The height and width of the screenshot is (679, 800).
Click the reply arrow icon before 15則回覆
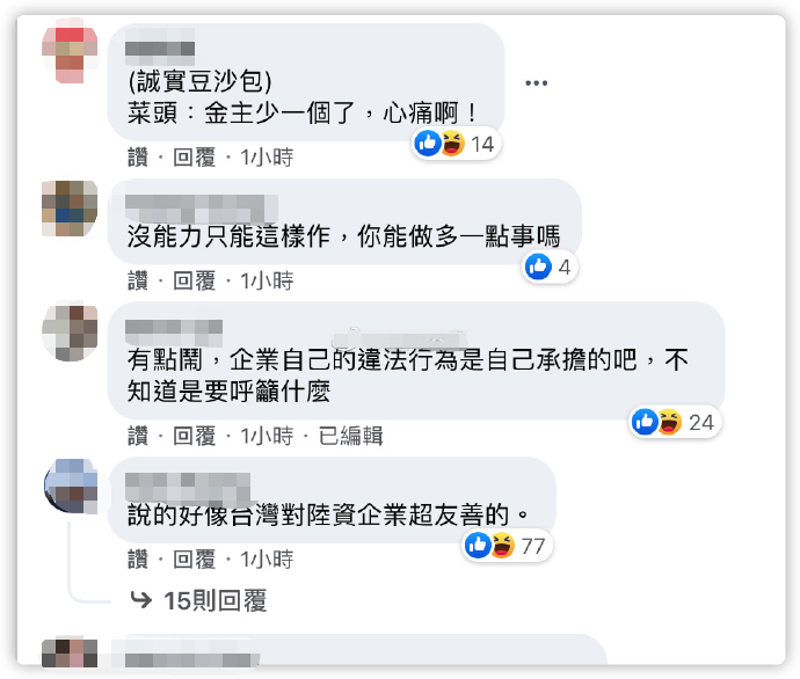click(x=141, y=600)
